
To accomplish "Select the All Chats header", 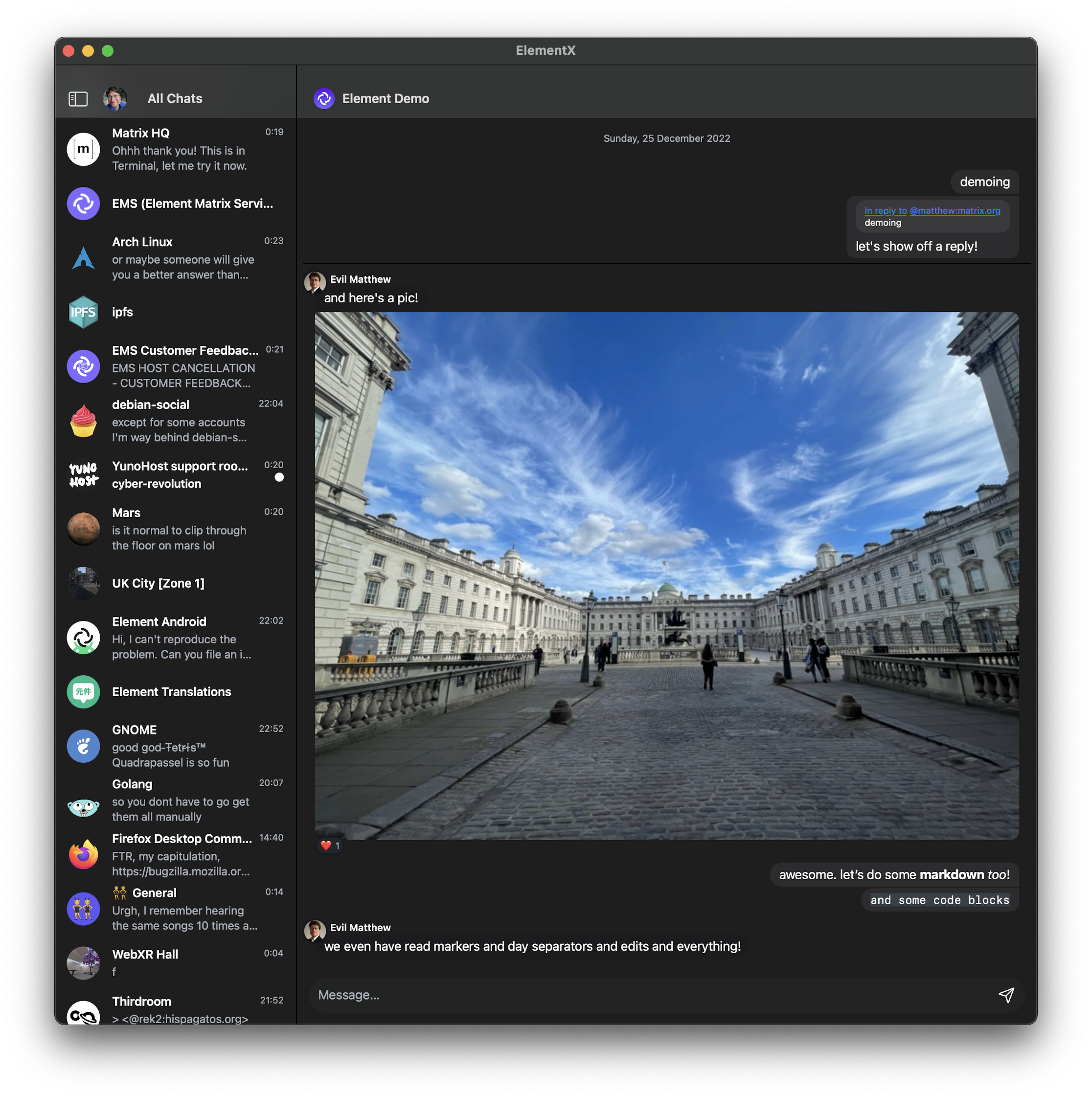I will click(175, 99).
